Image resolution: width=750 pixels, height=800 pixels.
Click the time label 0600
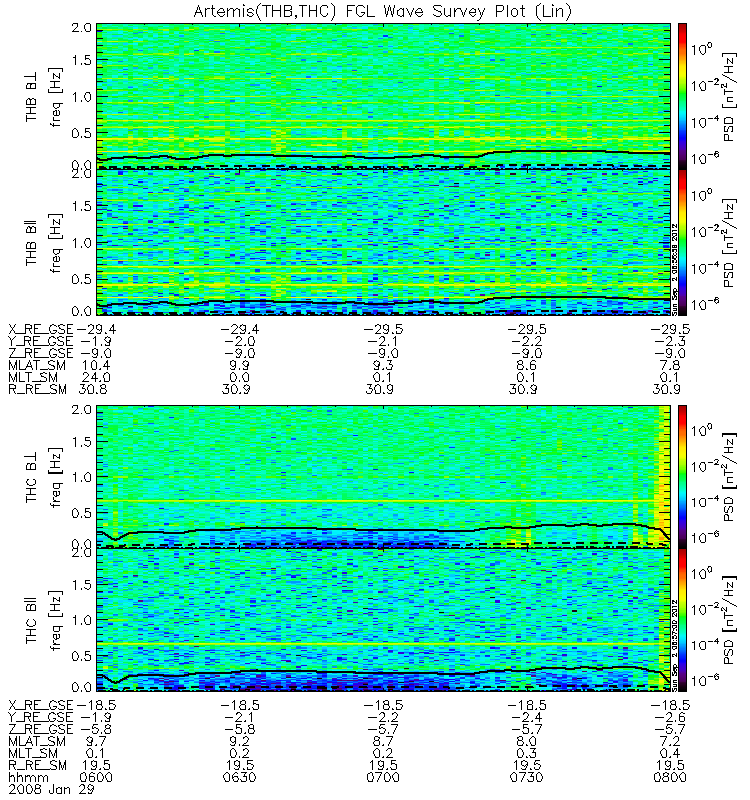96,778
